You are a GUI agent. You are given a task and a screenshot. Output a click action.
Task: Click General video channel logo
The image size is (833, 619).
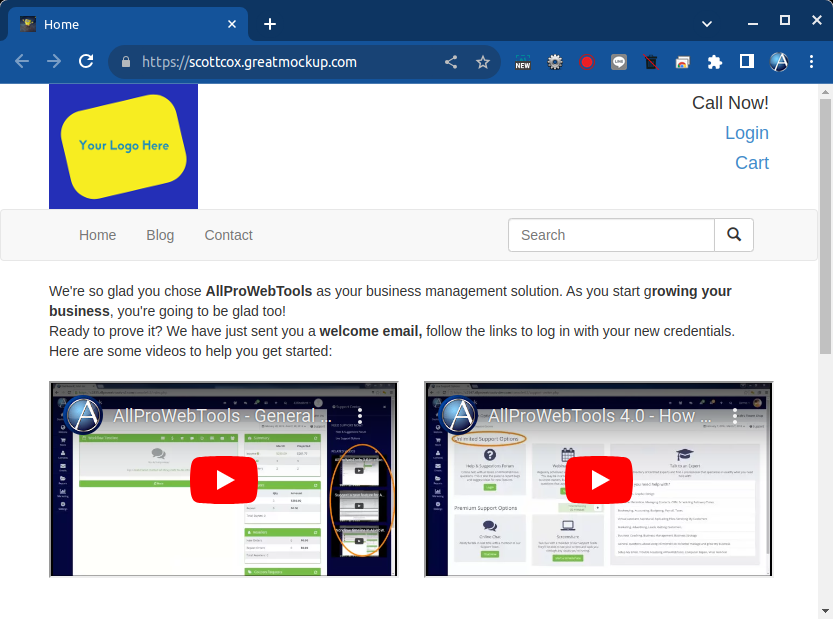click(x=83, y=415)
